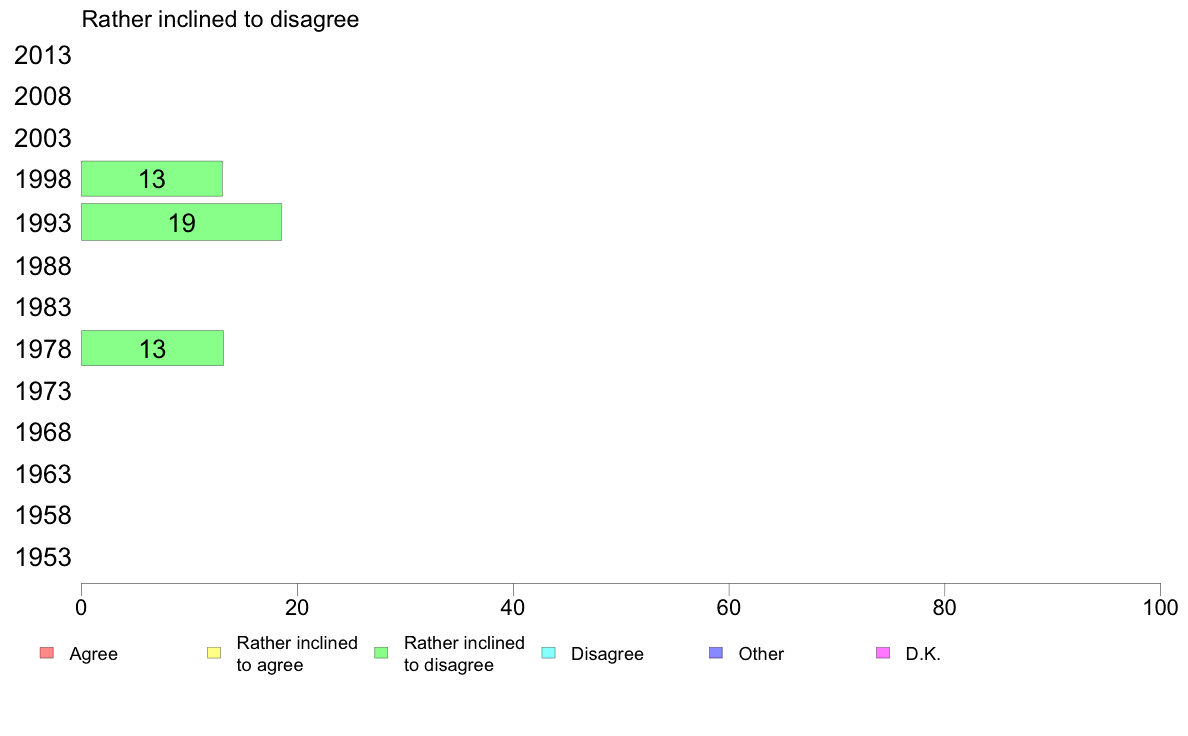Click the green Rather inclined to disagree swatch

(381, 653)
